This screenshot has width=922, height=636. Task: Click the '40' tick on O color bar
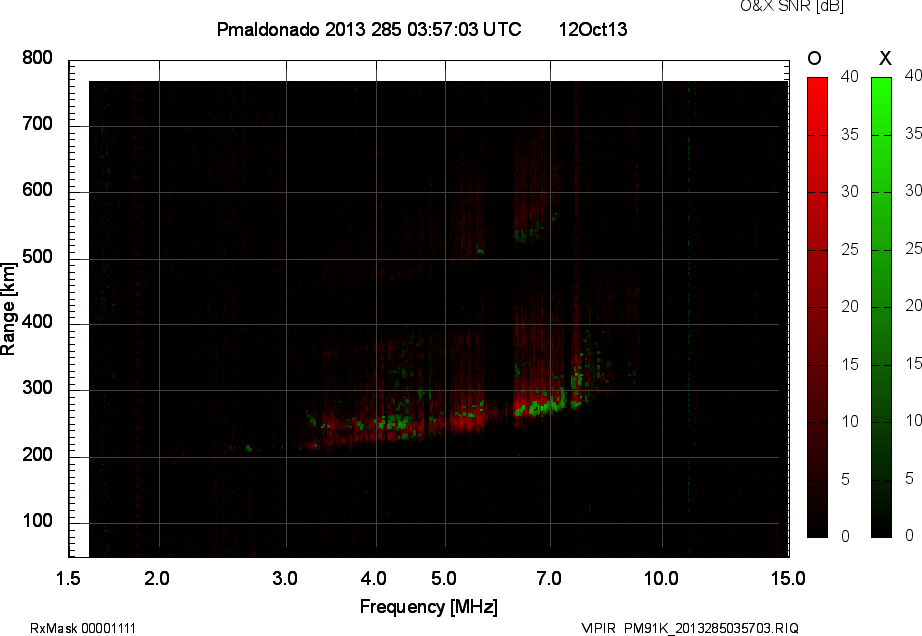850,76
